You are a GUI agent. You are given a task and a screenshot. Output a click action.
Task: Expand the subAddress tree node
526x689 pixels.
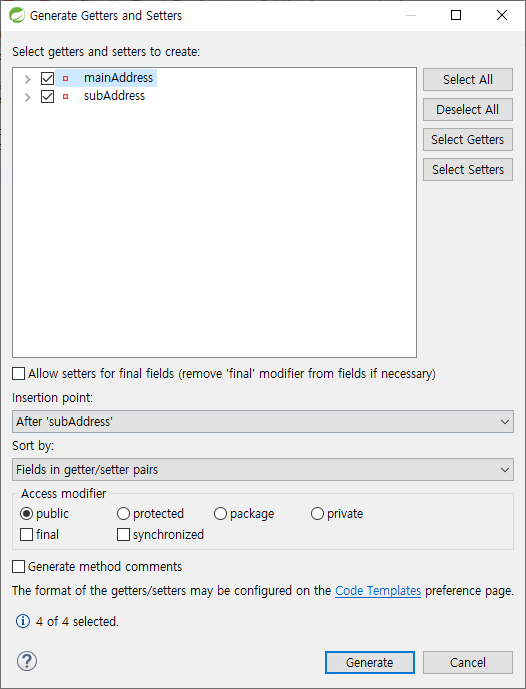point(28,97)
